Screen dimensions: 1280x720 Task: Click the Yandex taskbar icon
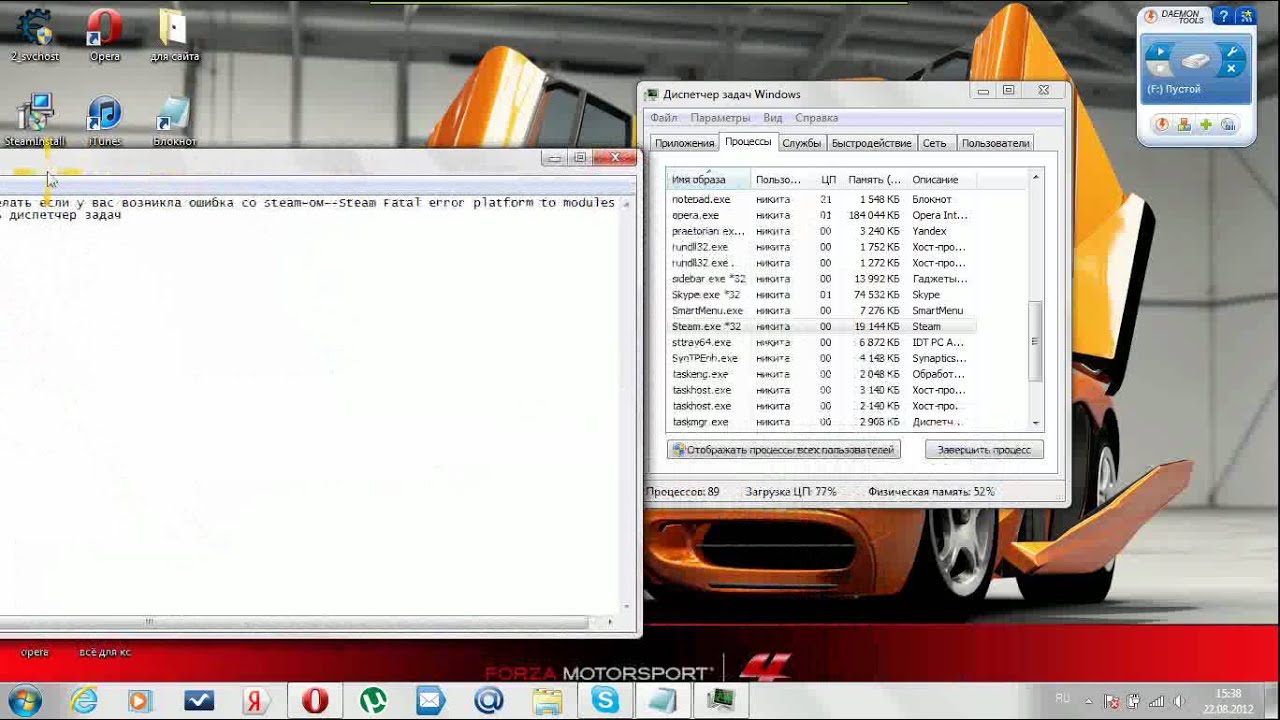(x=258, y=700)
